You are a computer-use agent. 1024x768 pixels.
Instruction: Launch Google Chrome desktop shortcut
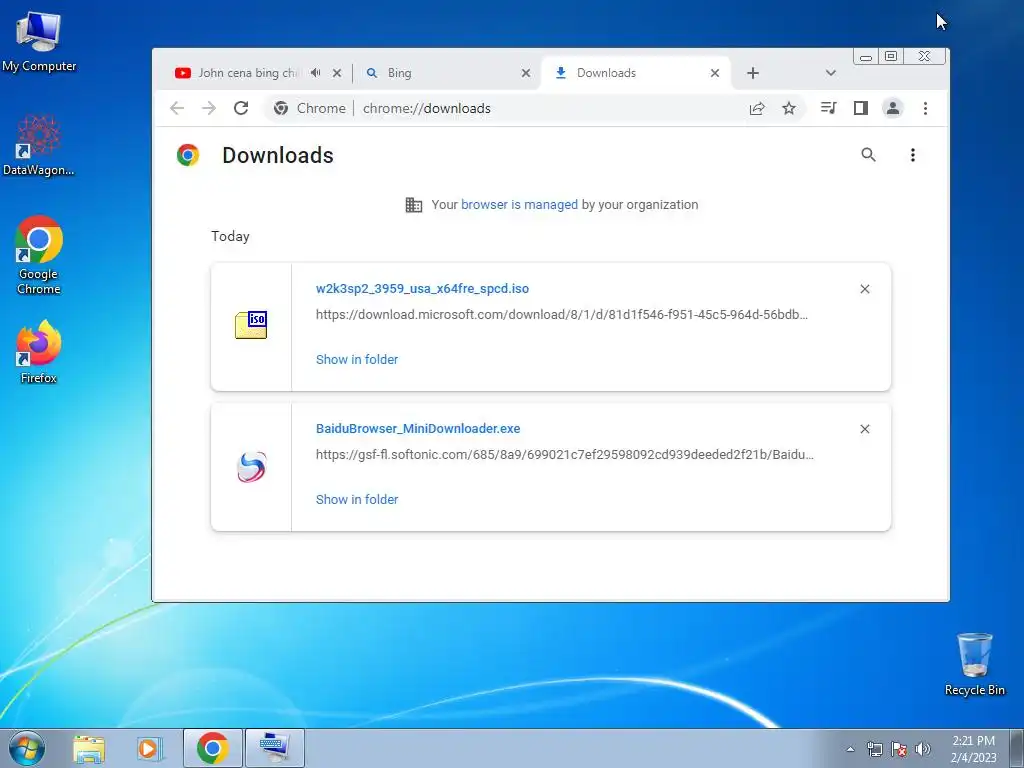[x=39, y=255]
